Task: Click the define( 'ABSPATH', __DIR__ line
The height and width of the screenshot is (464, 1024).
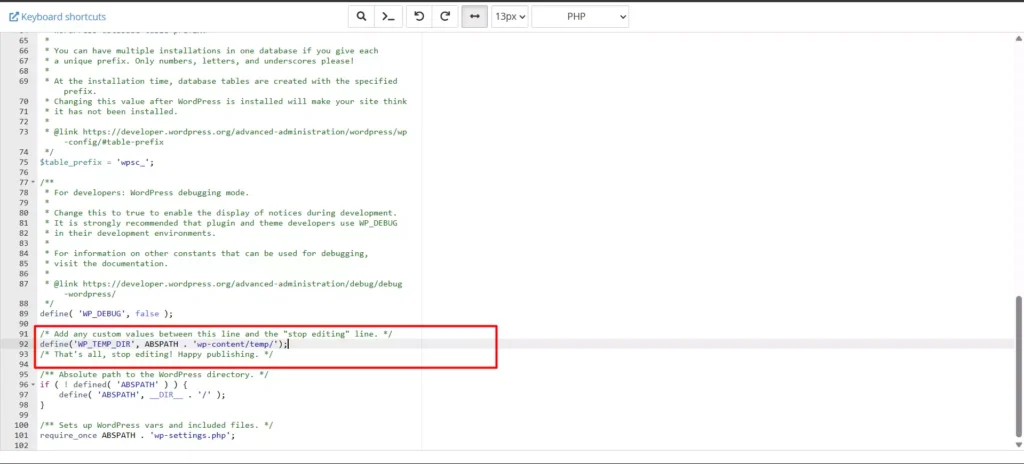Action: click(142, 395)
